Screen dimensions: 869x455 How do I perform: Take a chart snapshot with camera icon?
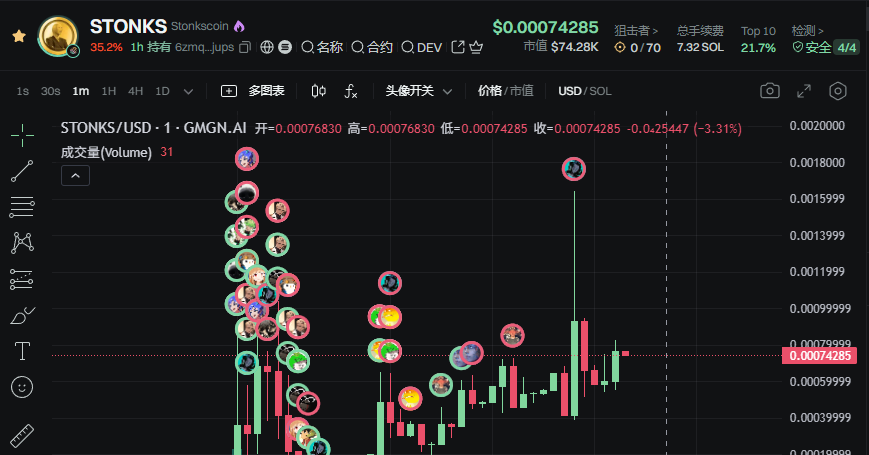tap(770, 91)
